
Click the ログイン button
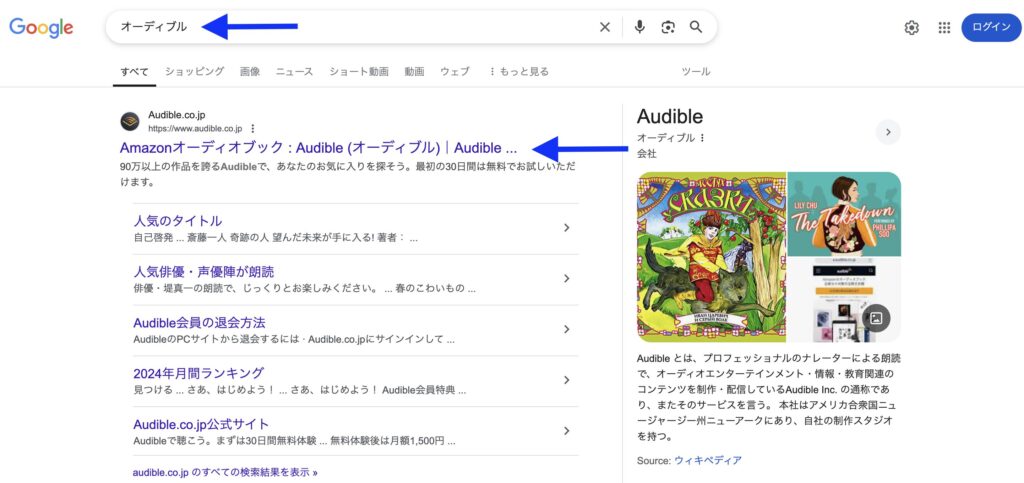pos(991,27)
